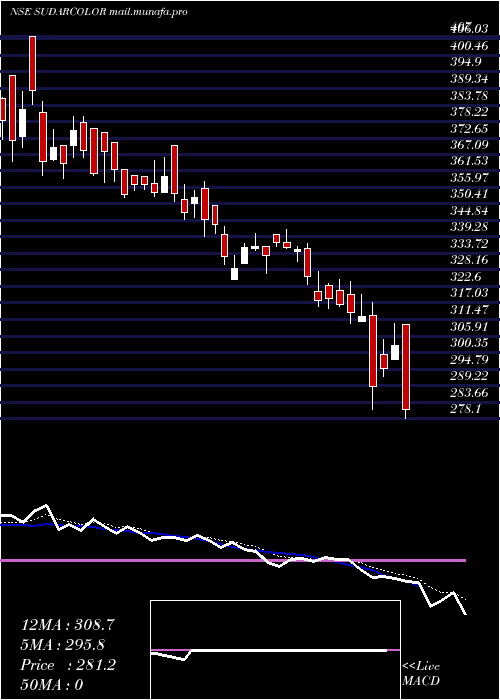This screenshot has height=700, width=500.
Task: Click the 372.65 price label
Action: click(470, 128)
